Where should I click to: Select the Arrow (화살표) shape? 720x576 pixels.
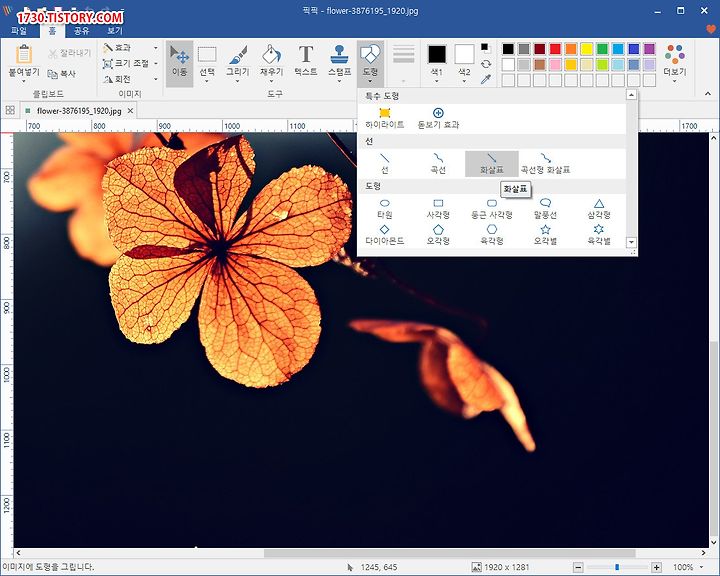point(492,164)
